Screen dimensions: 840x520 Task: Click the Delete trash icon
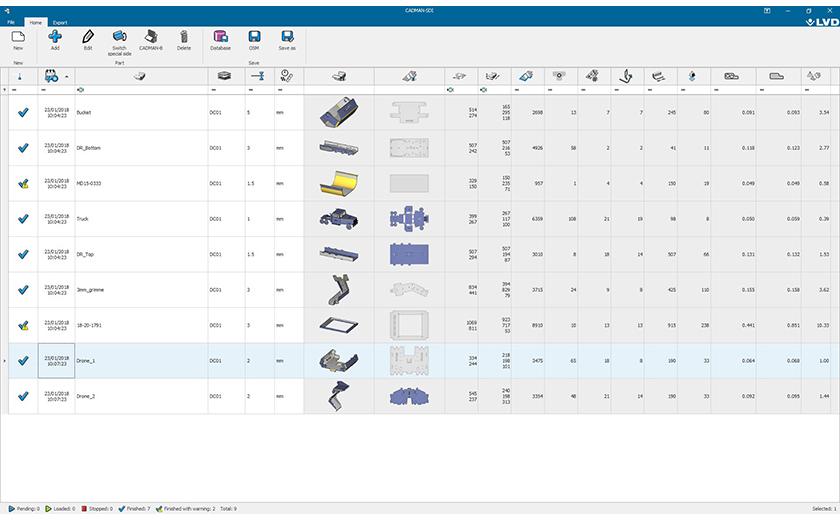184,36
